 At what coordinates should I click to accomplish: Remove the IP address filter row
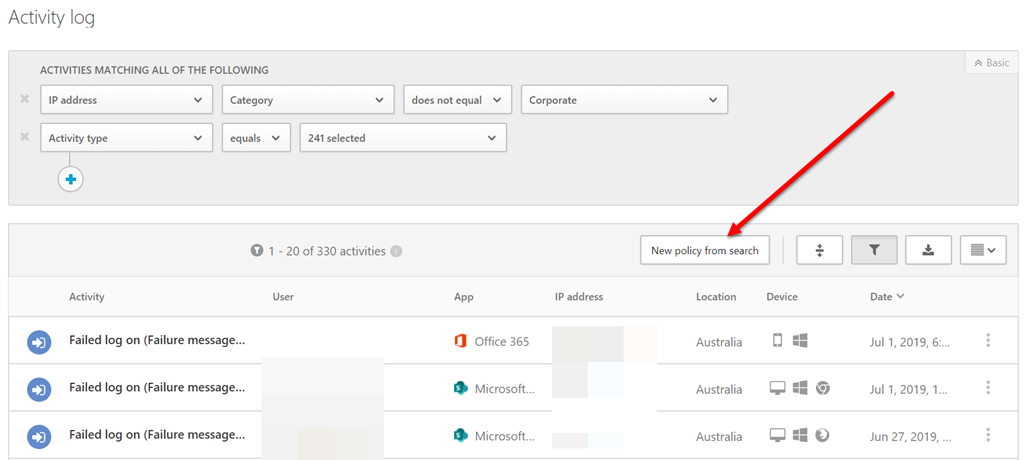pos(24,99)
